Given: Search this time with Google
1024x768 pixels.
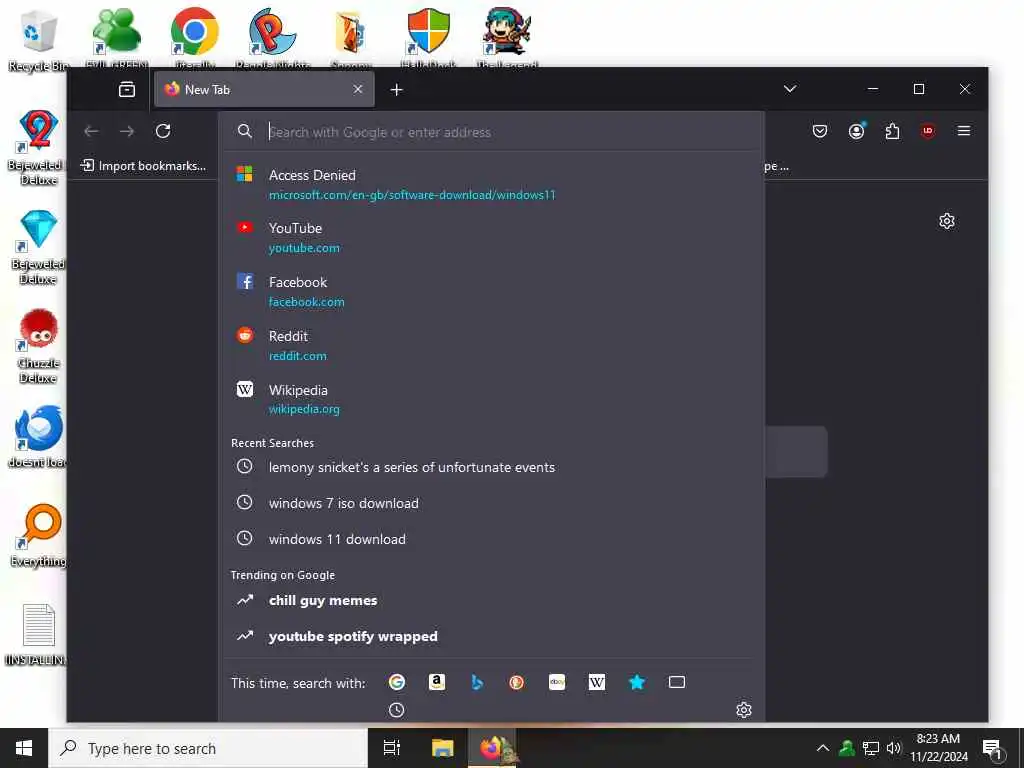Looking at the screenshot, I should click(396, 682).
